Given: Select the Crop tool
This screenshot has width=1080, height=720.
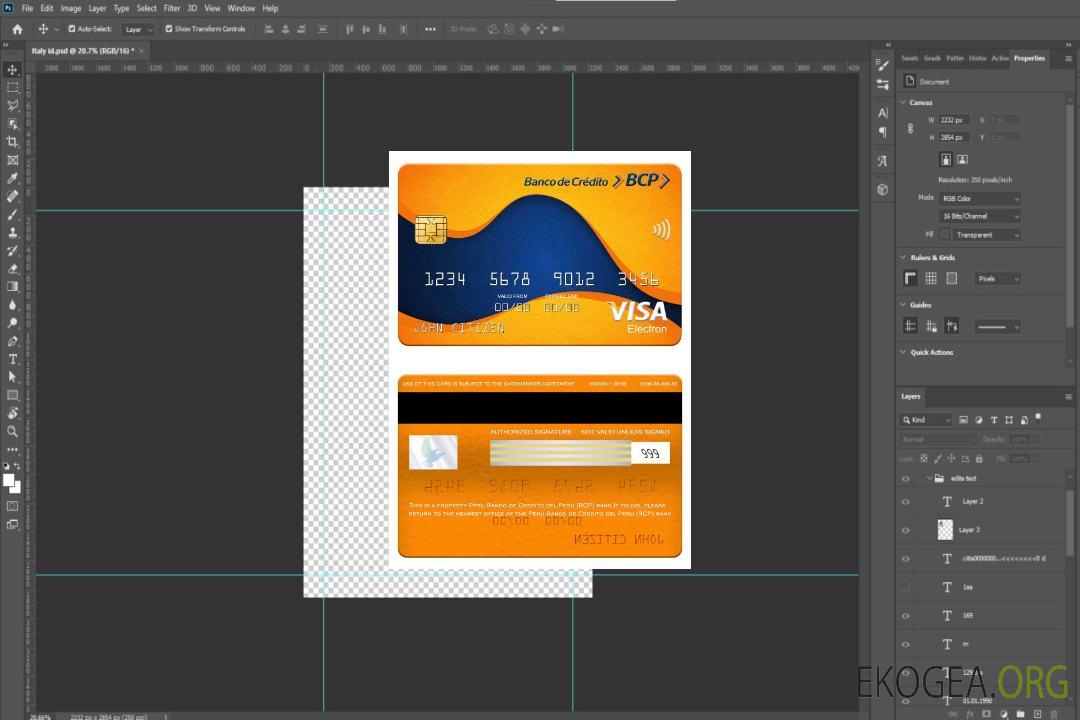Looking at the screenshot, I should tap(12, 142).
